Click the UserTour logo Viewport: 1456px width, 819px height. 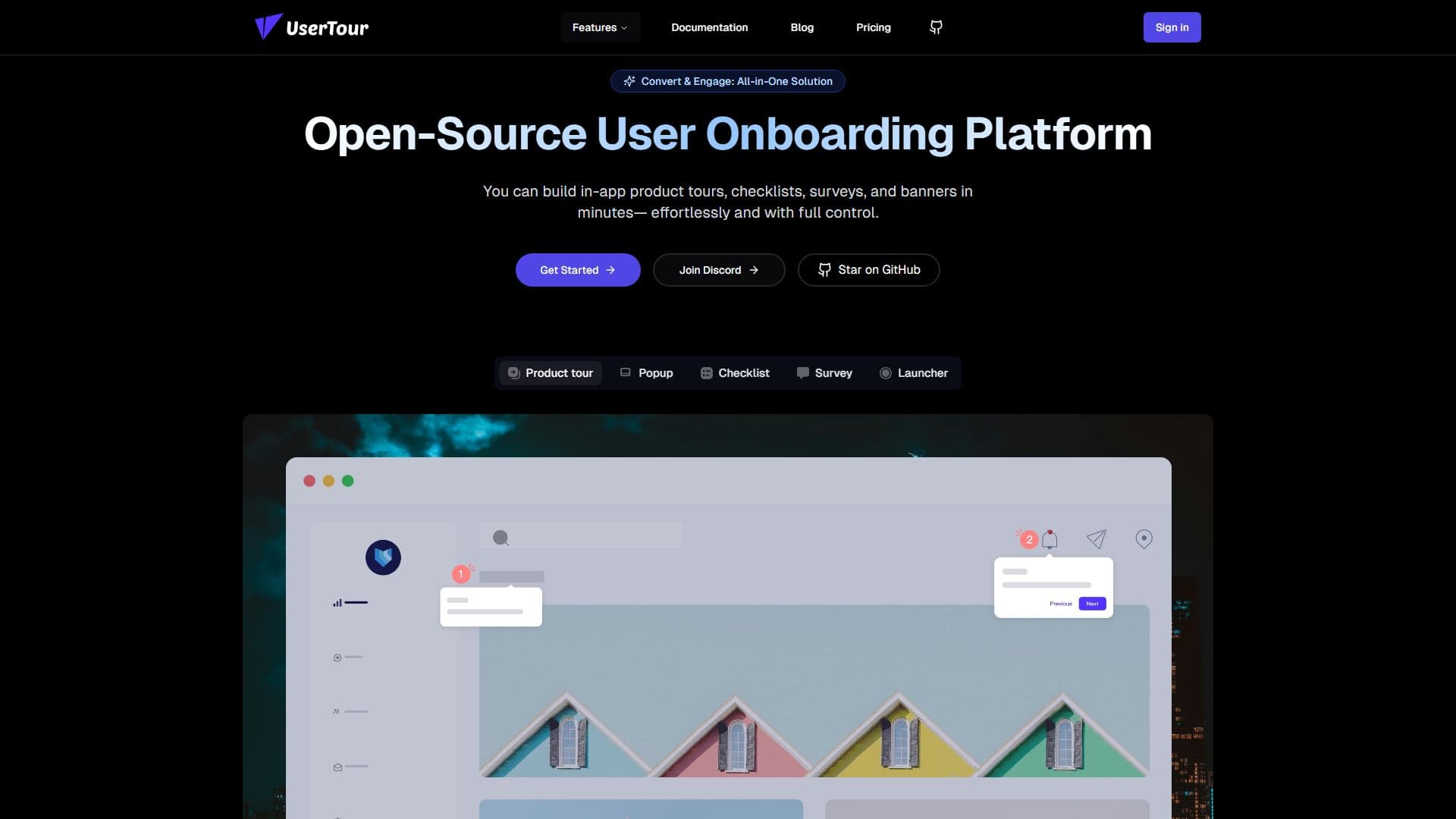pos(312,27)
